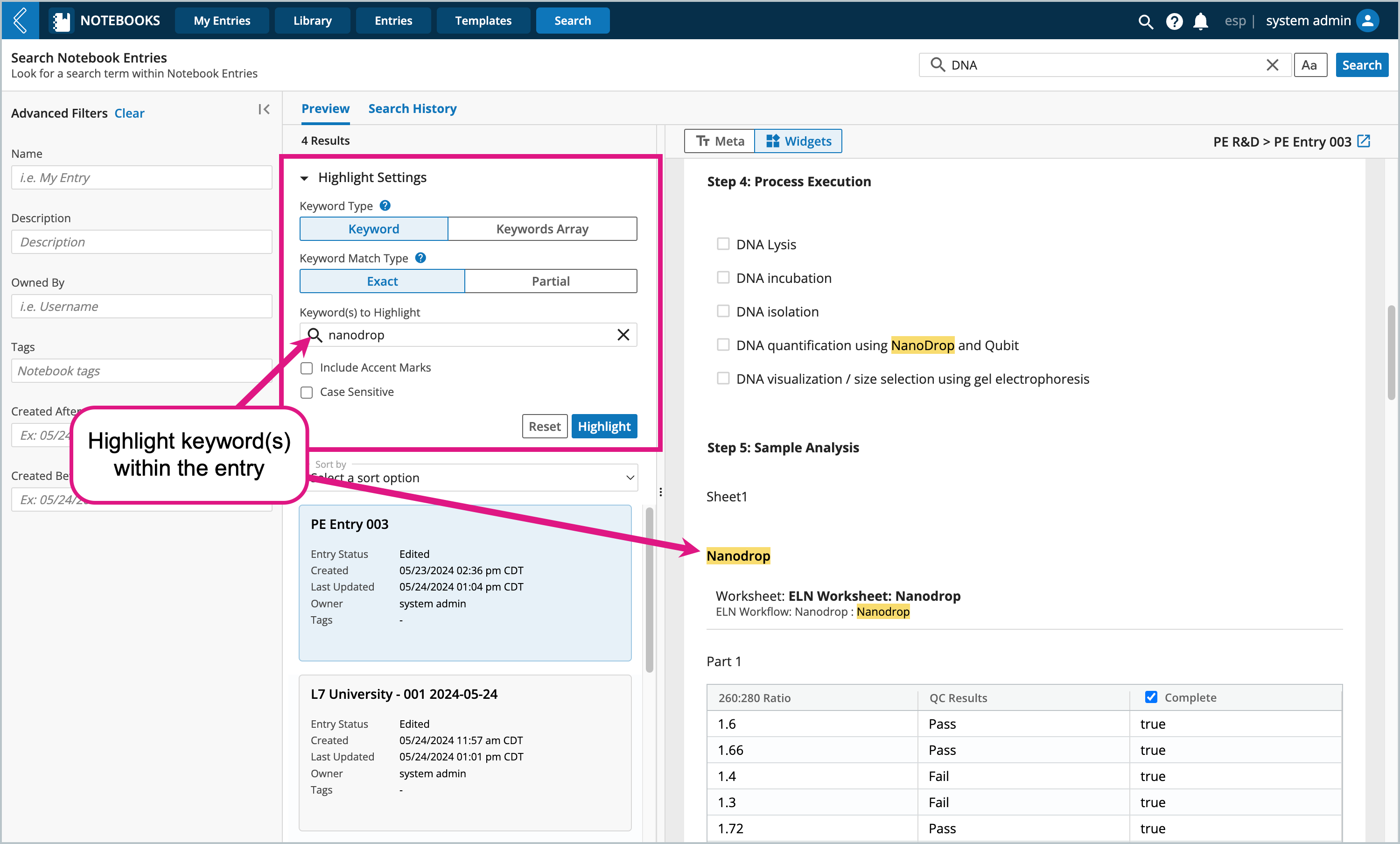Image resolution: width=1400 pixels, height=844 pixels.
Task: Focus the Notebook tags field
Action: tap(141, 370)
